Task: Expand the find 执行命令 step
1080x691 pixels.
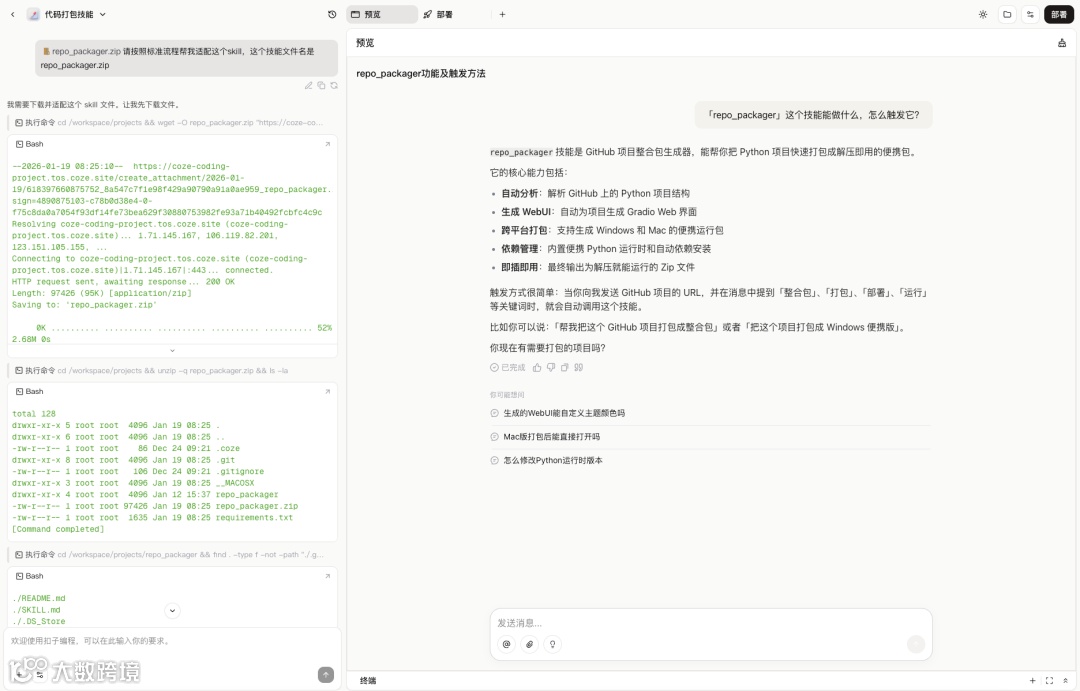Action: pos(169,555)
